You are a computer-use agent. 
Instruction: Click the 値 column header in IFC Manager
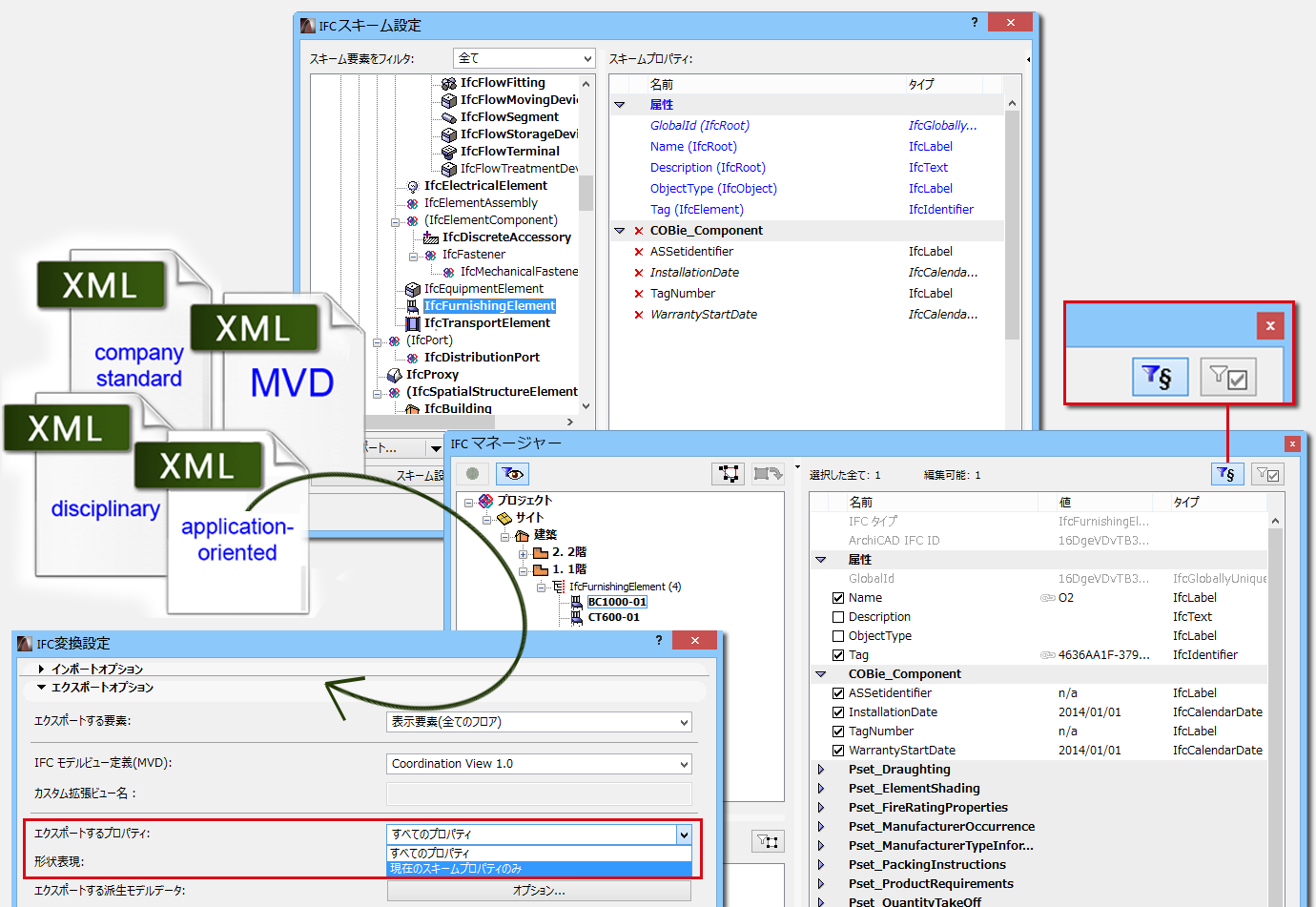point(1106,502)
